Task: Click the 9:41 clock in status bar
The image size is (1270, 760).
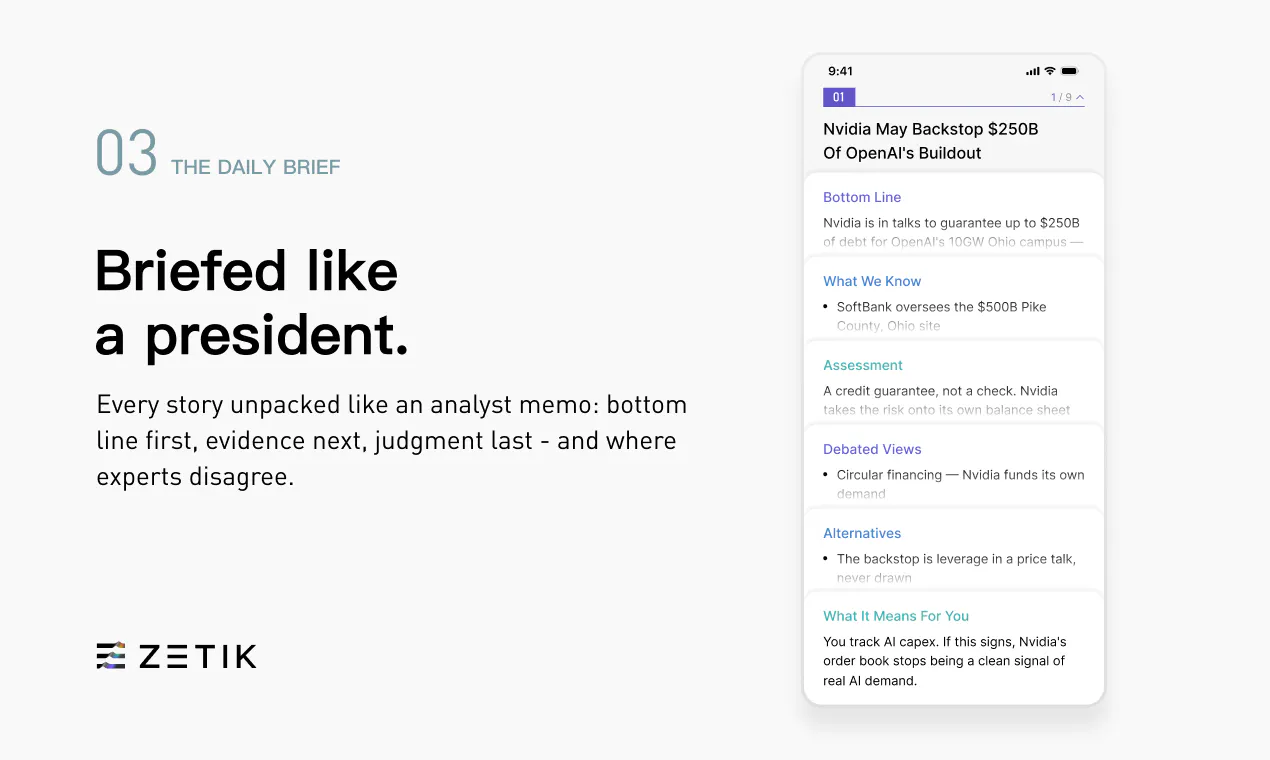Action: pyautogui.click(x=840, y=71)
